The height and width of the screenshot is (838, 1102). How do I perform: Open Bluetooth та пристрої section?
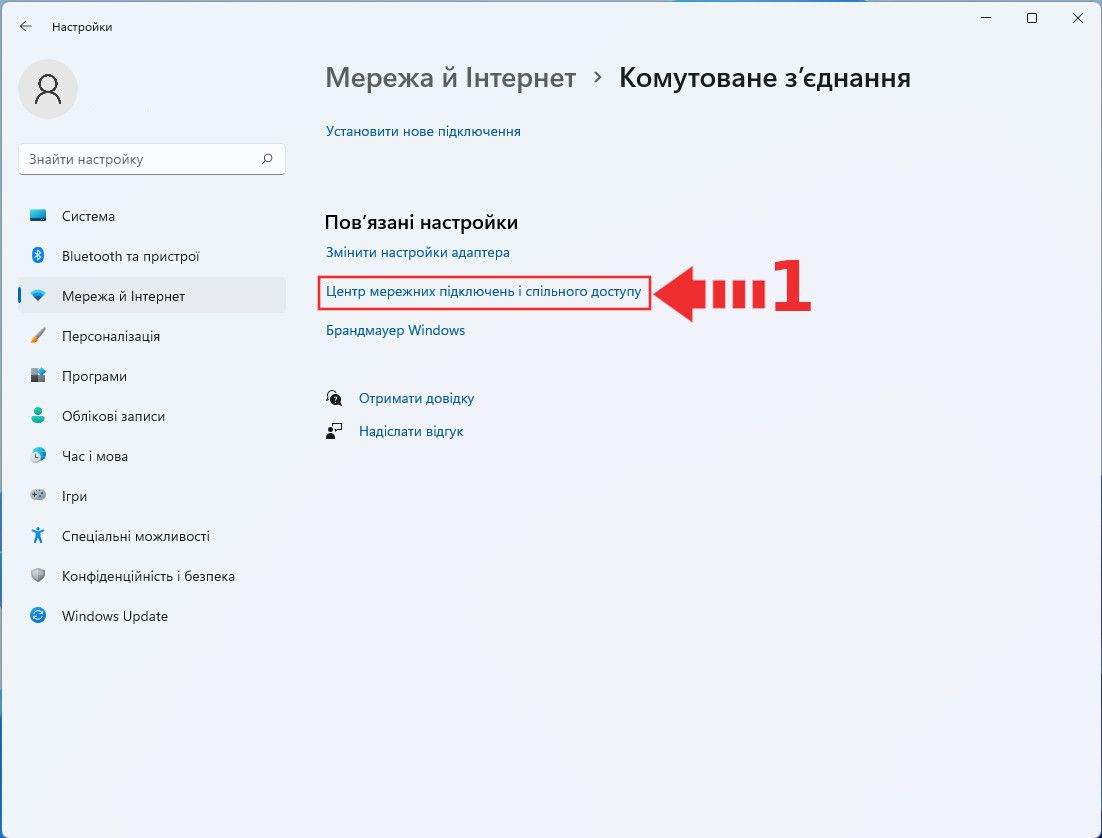tap(152, 256)
